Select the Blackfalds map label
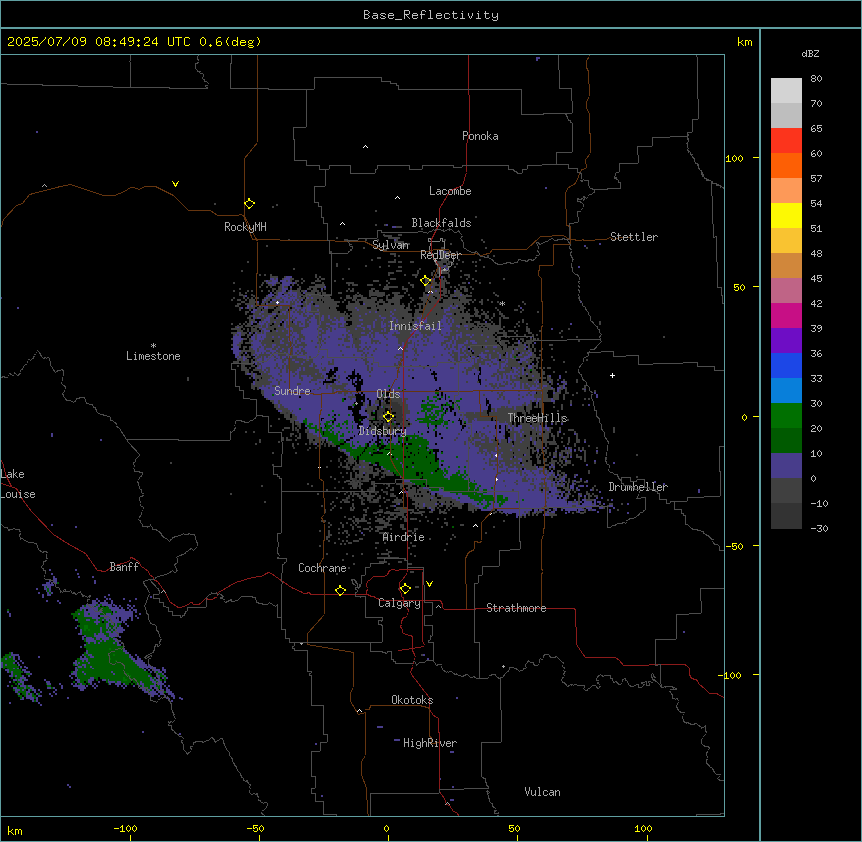This screenshot has height=842, width=862. click(441, 223)
